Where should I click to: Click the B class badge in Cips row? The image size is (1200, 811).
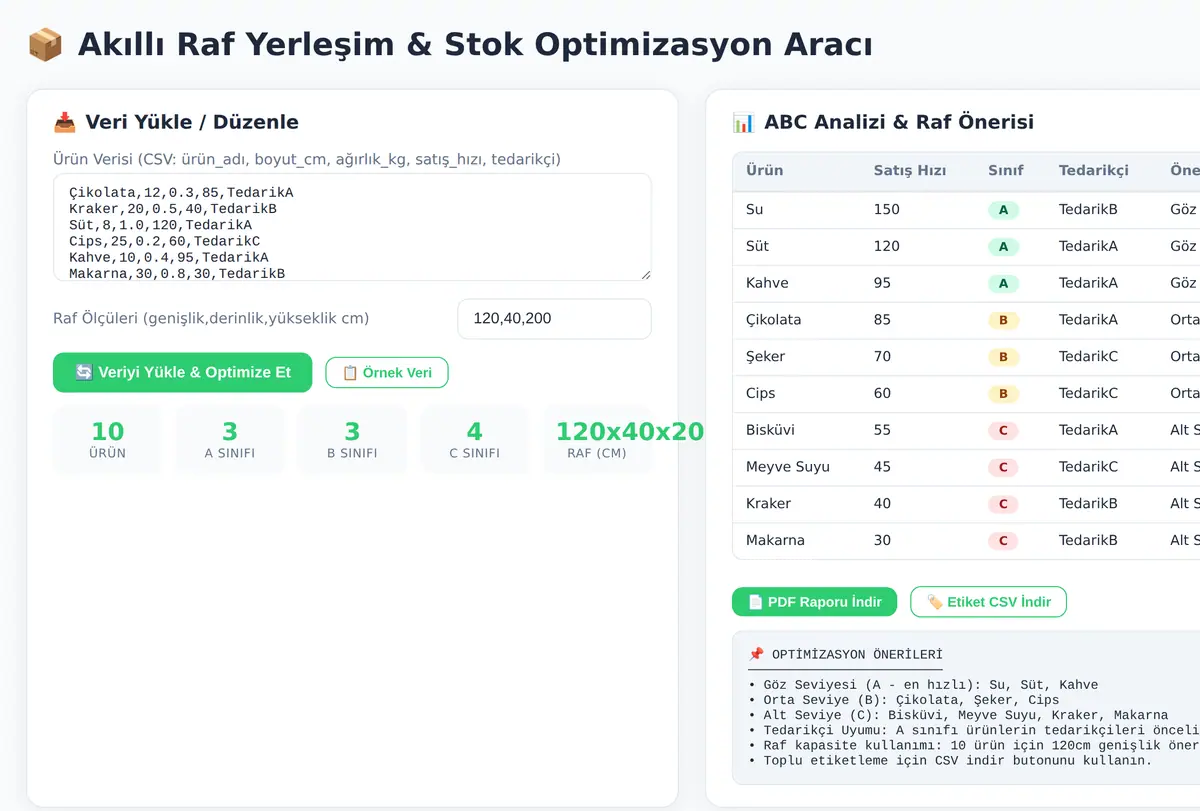click(1003, 394)
